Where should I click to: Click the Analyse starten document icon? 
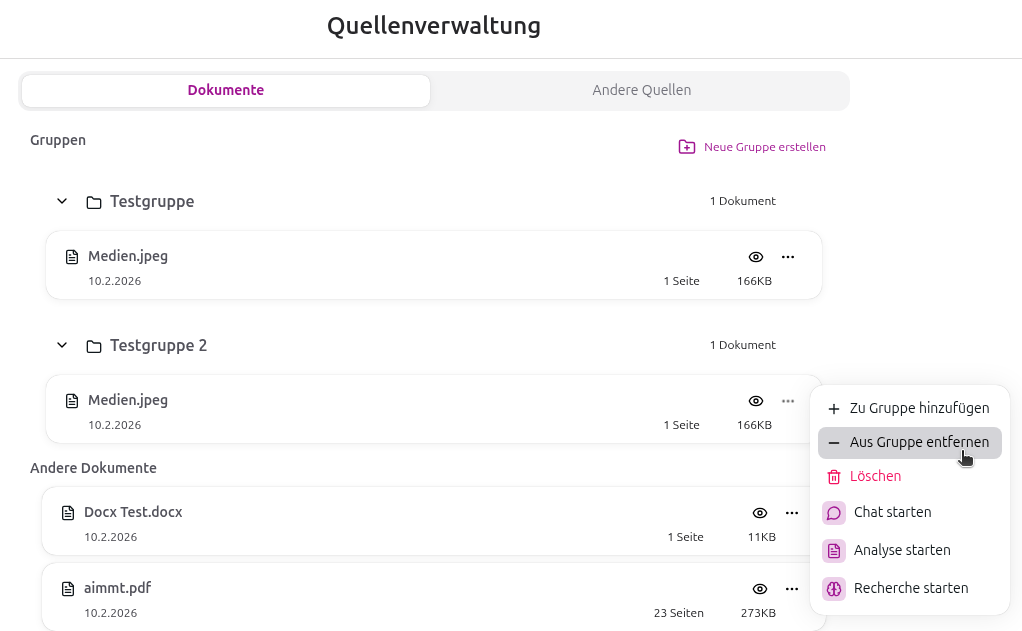point(833,551)
